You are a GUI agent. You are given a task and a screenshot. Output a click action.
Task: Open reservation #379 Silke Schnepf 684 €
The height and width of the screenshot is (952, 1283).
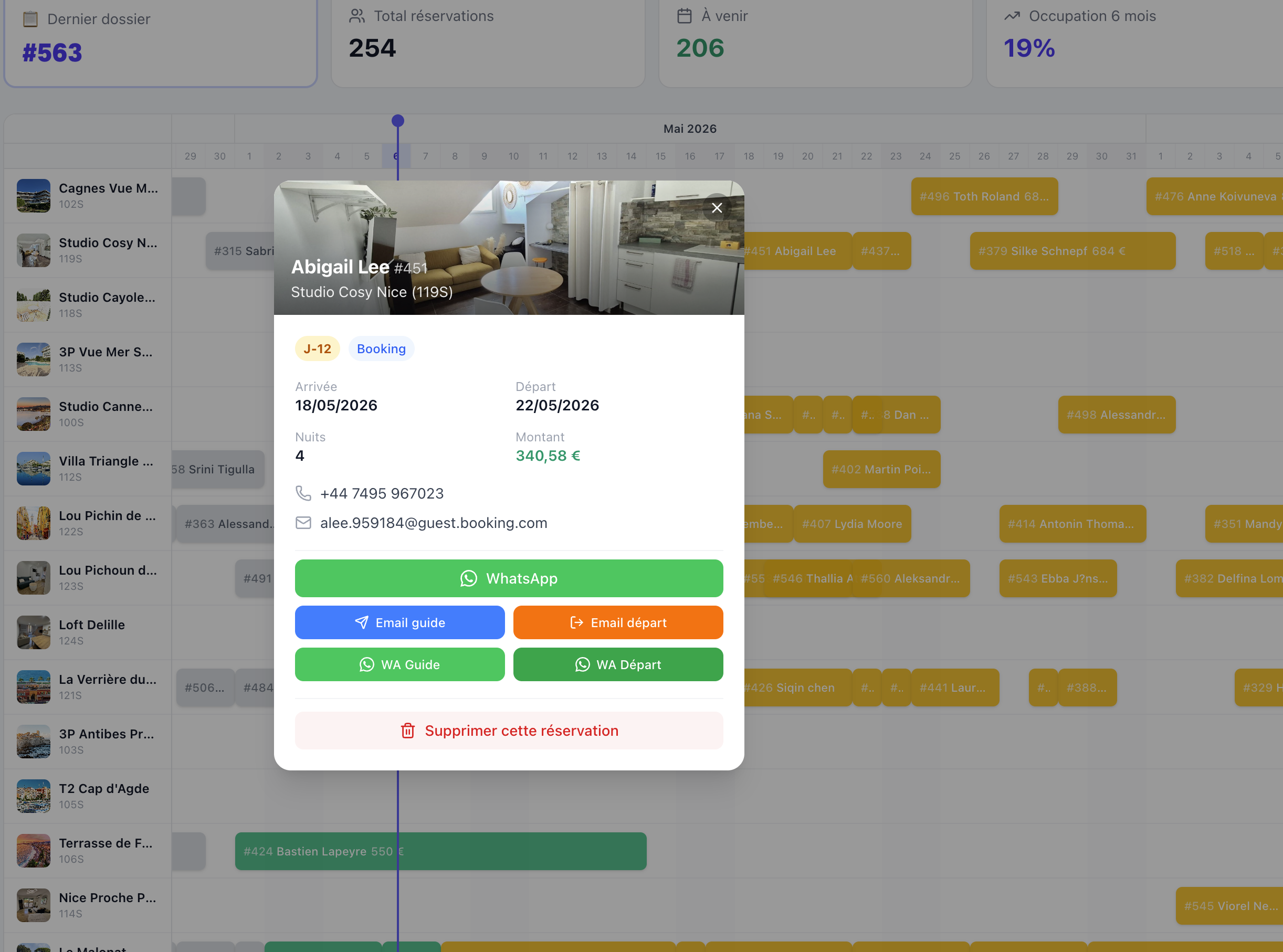(1072, 251)
